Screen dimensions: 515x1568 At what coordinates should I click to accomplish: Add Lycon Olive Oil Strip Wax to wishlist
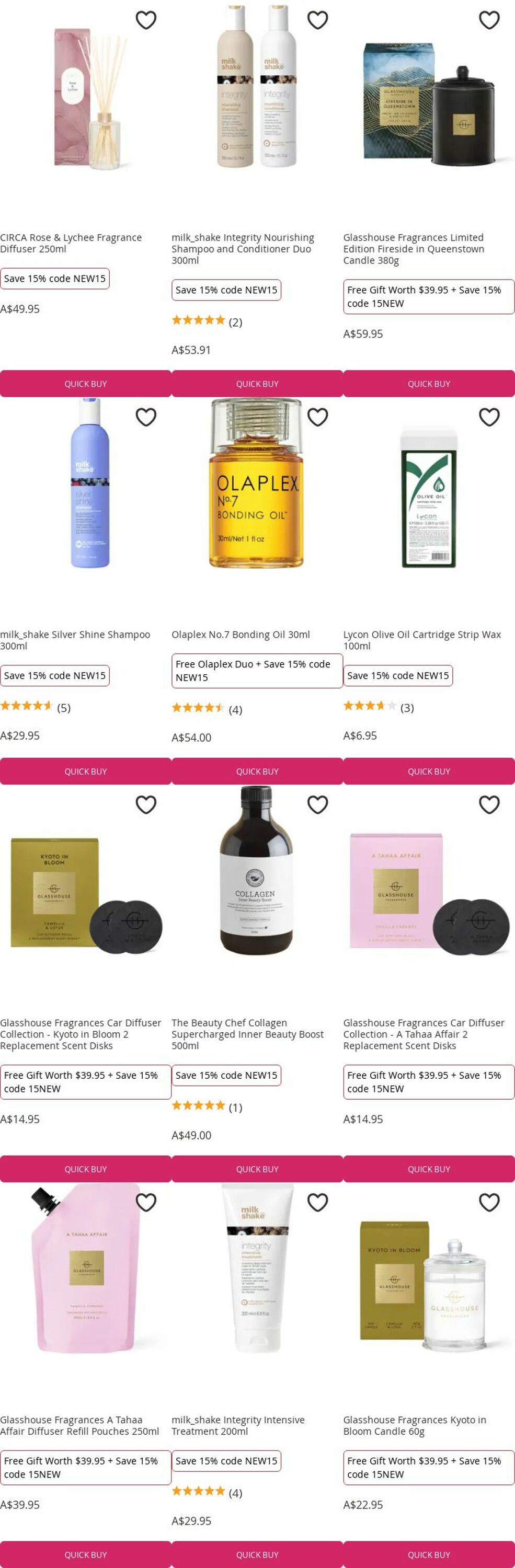click(489, 417)
